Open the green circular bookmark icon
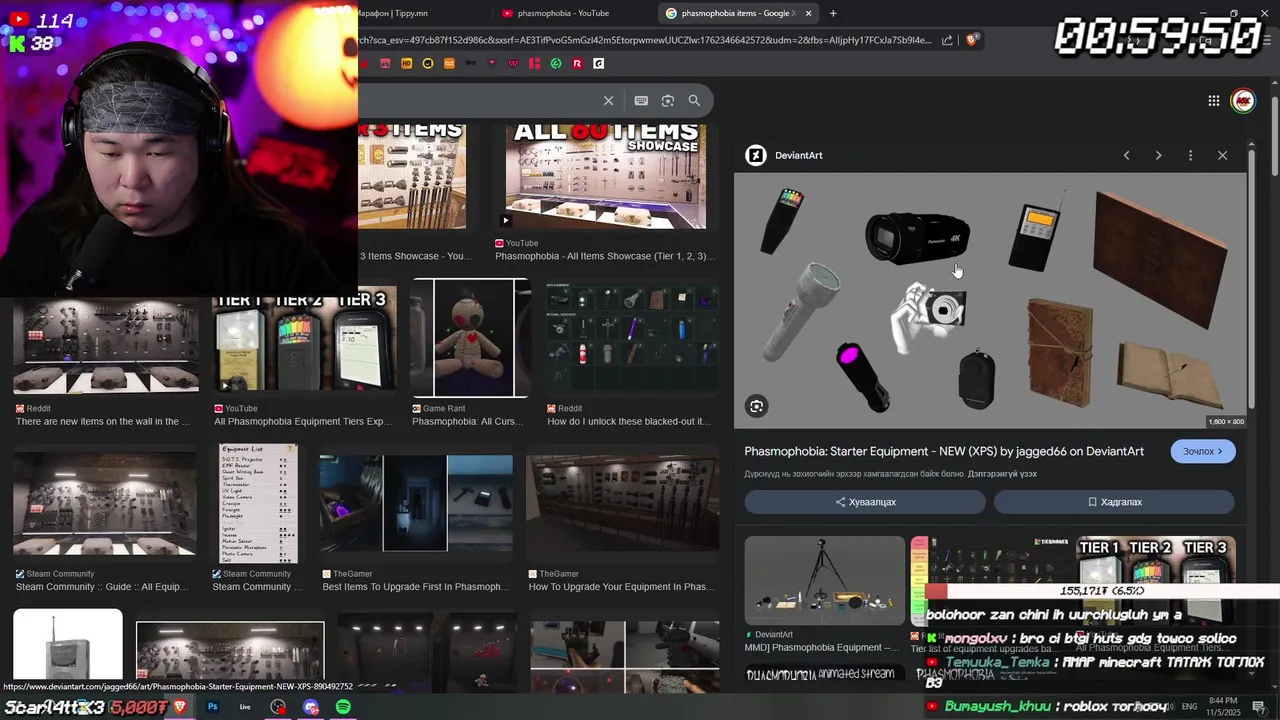 pyautogui.click(x=556, y=63)
